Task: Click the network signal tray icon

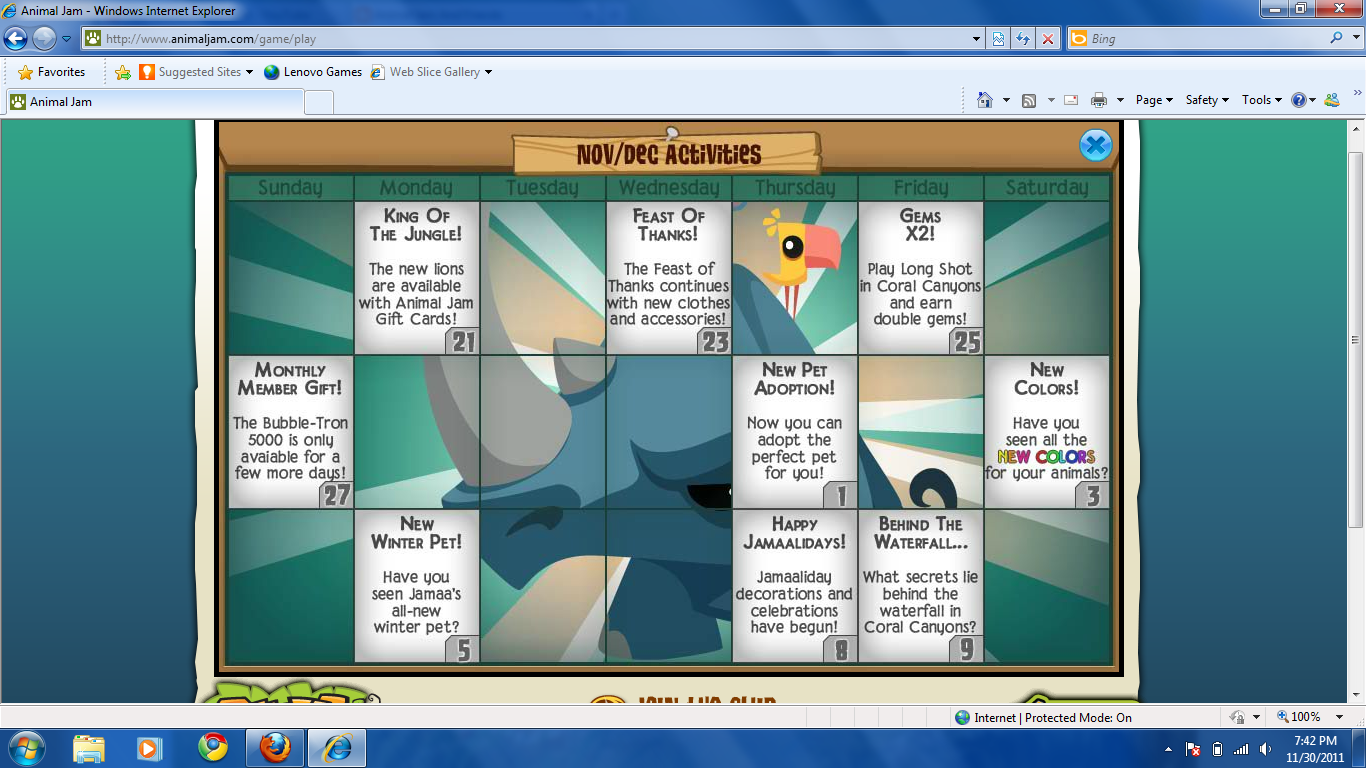Action: click(1241, 749)
